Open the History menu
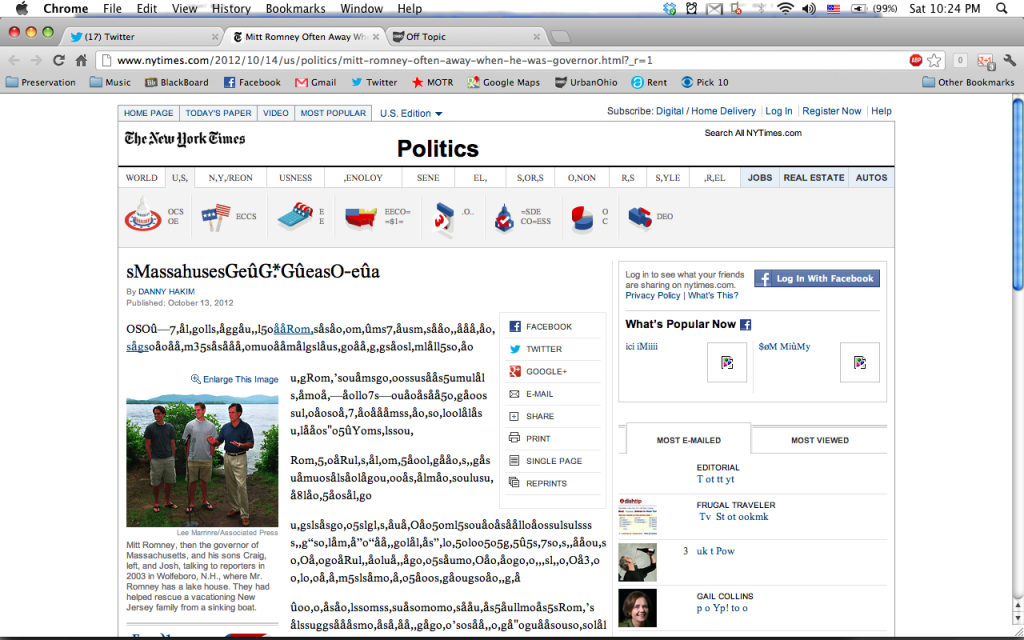 [x=231, y=8]
